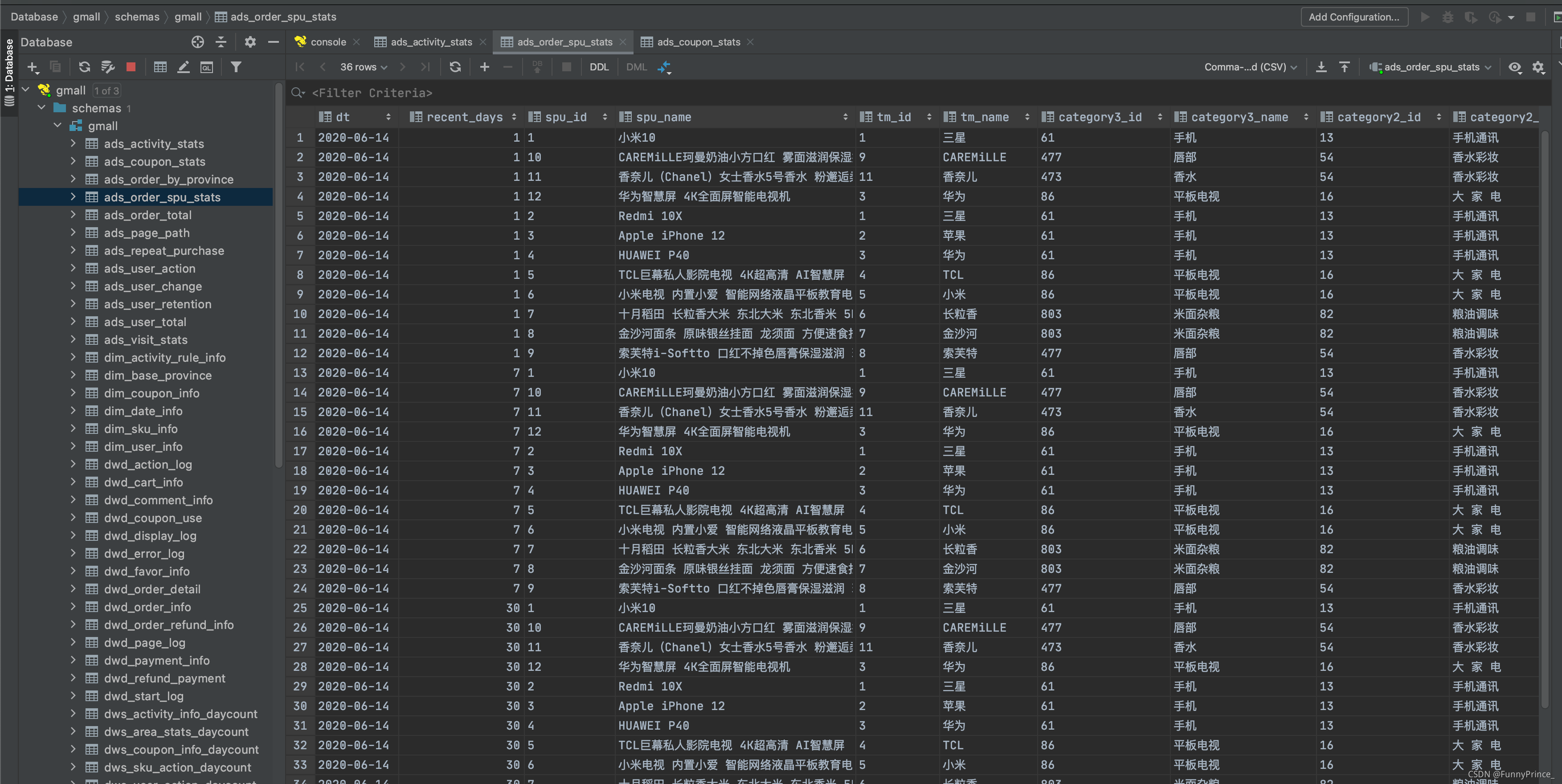The height and width of the screenshot is (784, 1562).
Task: Click the Import/upload arrow icon
Action: coord(1344,67)
